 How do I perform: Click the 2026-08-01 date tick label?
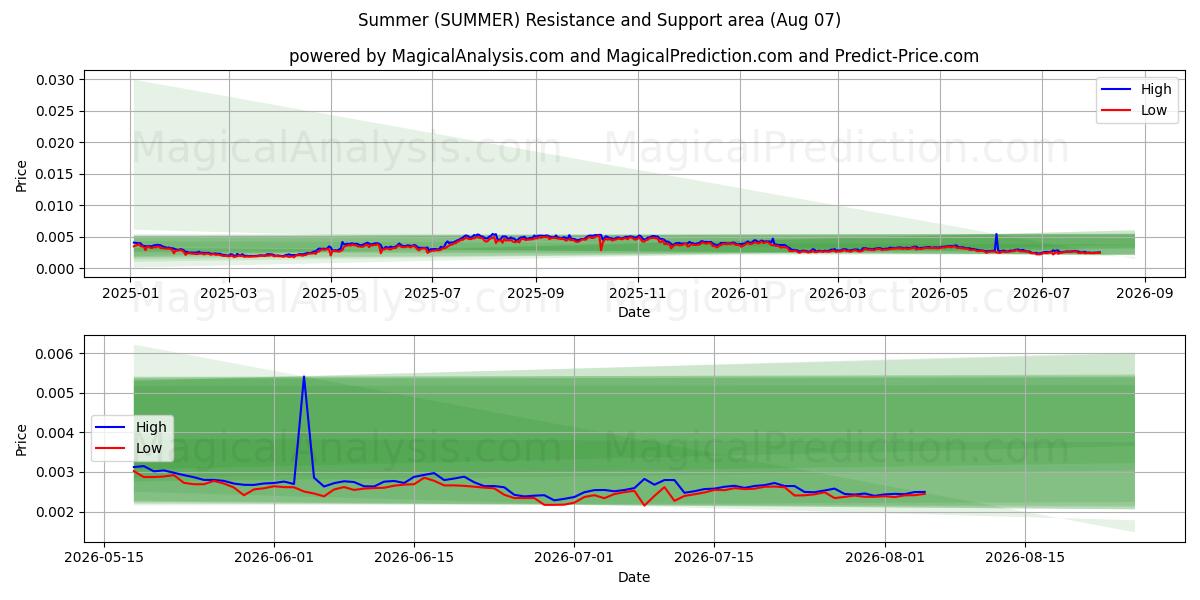tap(885, 559)
